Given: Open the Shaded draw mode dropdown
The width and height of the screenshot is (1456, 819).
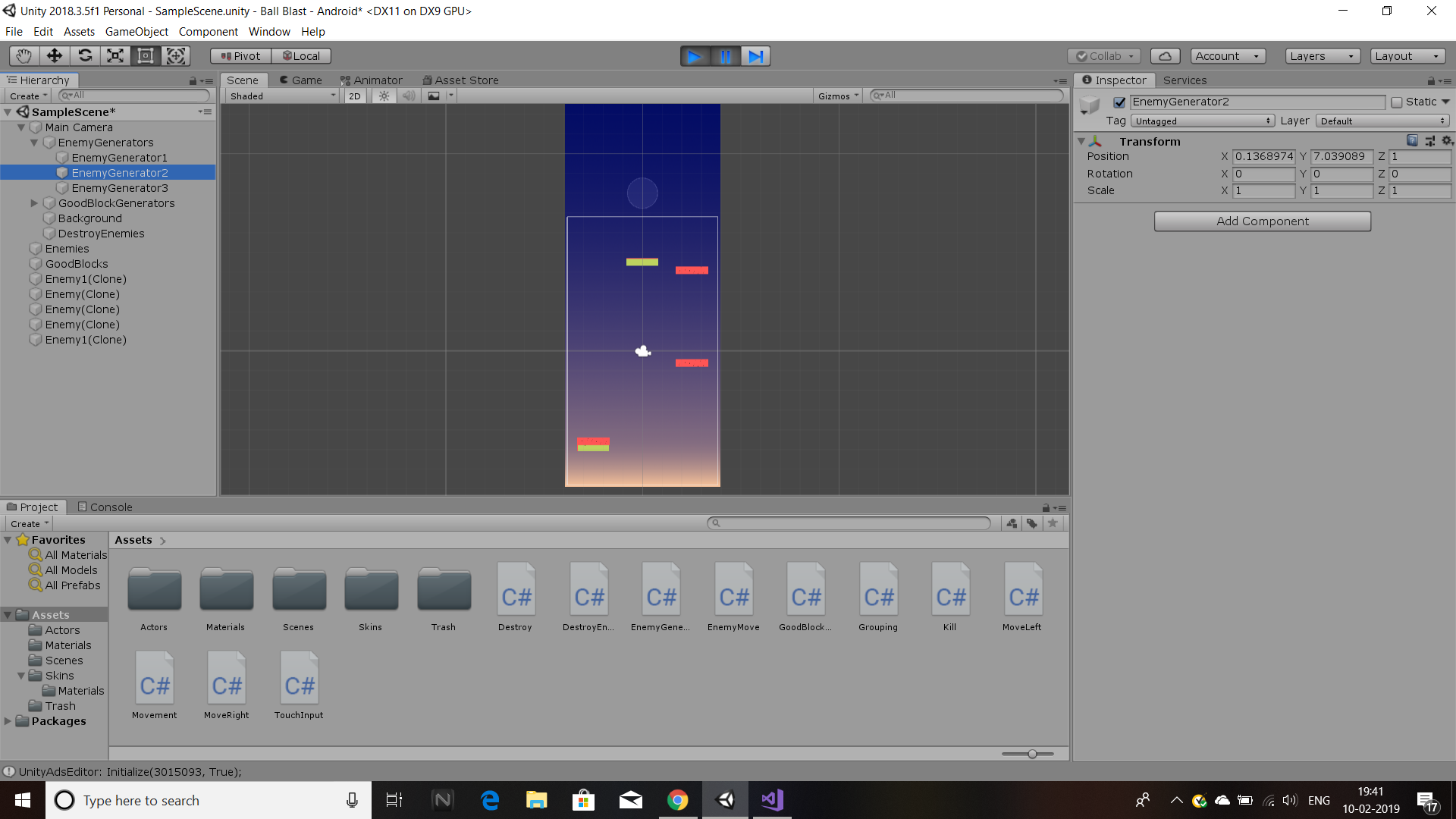Looking at the screenshot, I should [x=282, y=96].
